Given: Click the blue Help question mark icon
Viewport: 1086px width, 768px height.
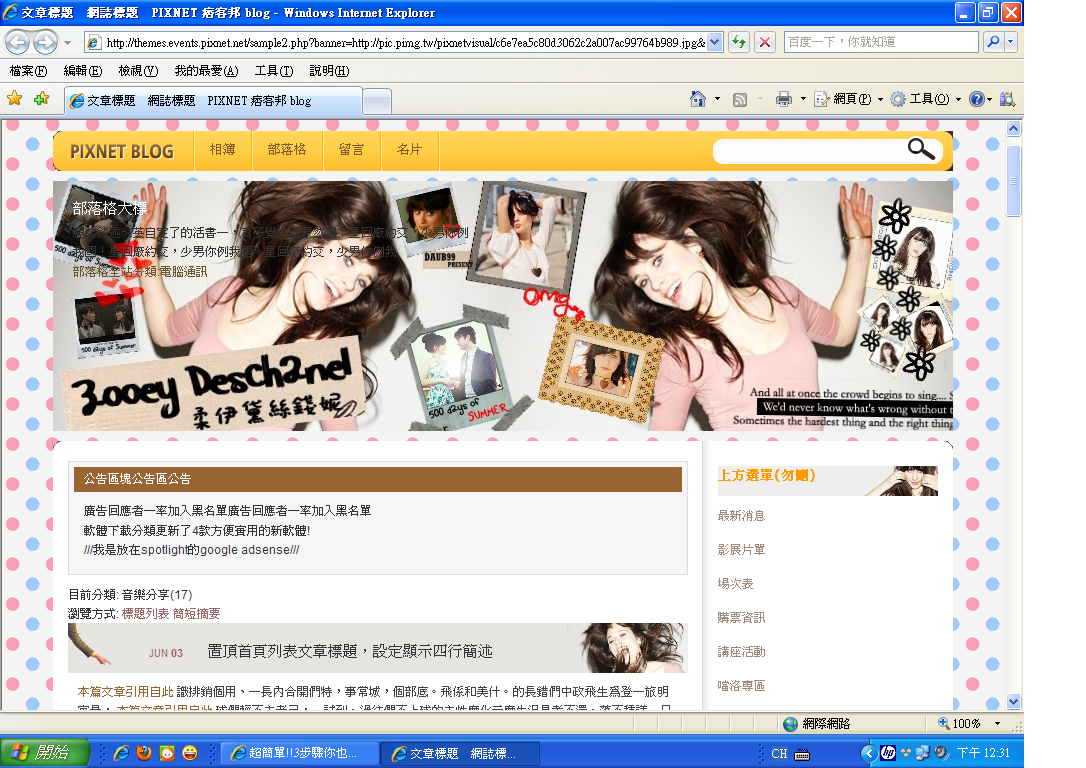Looking at the screenshot, I should pos(977,99).
